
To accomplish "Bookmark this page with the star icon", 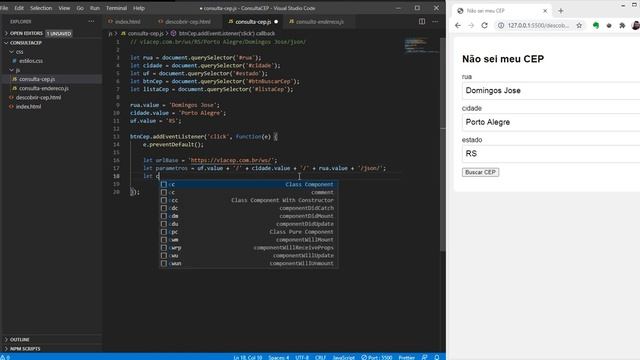I will coord(579,25).
